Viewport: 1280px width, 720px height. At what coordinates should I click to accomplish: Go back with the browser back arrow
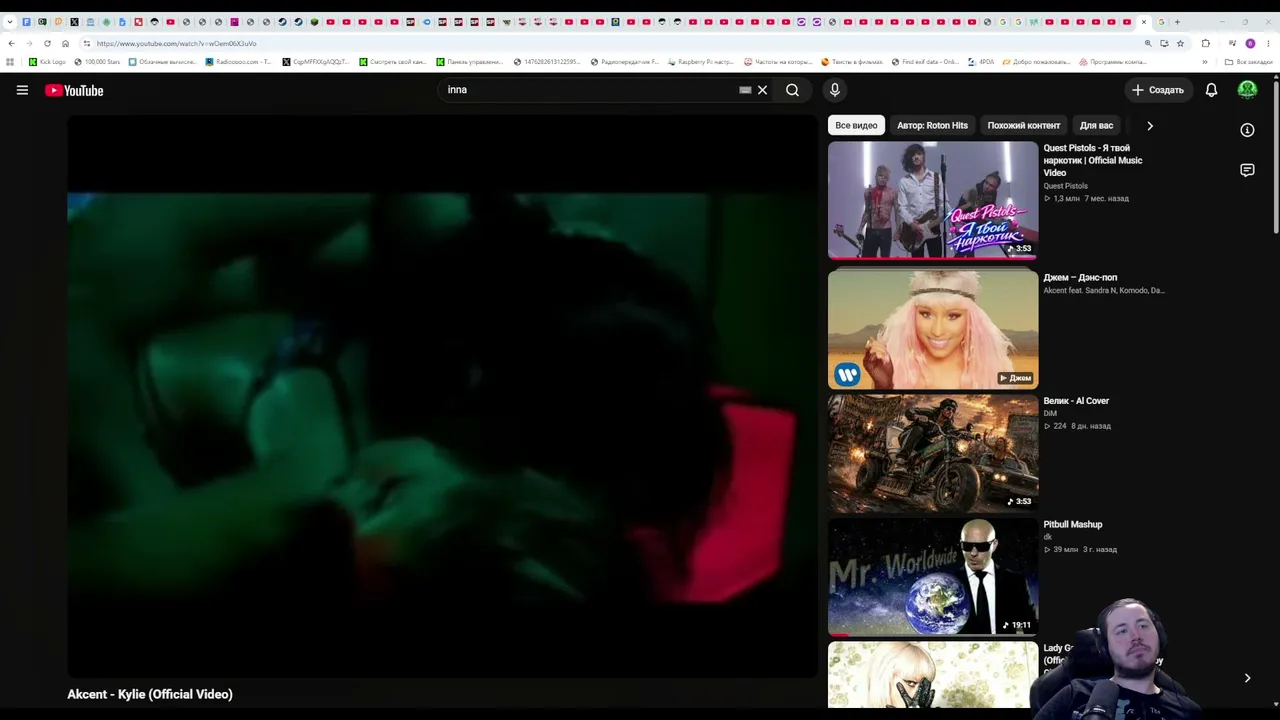coord(11,43)
